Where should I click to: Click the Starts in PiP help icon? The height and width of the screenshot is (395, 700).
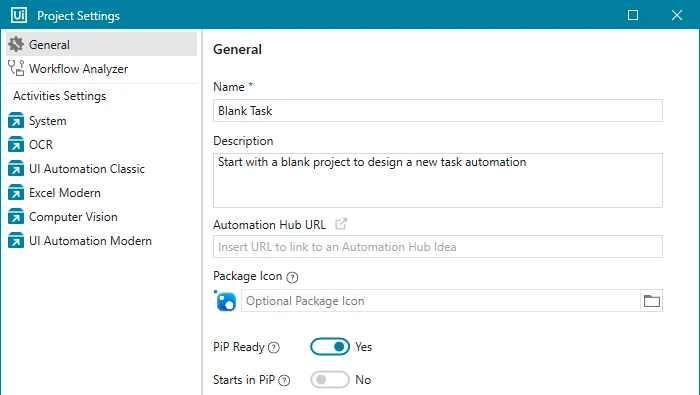pos(284,380)
